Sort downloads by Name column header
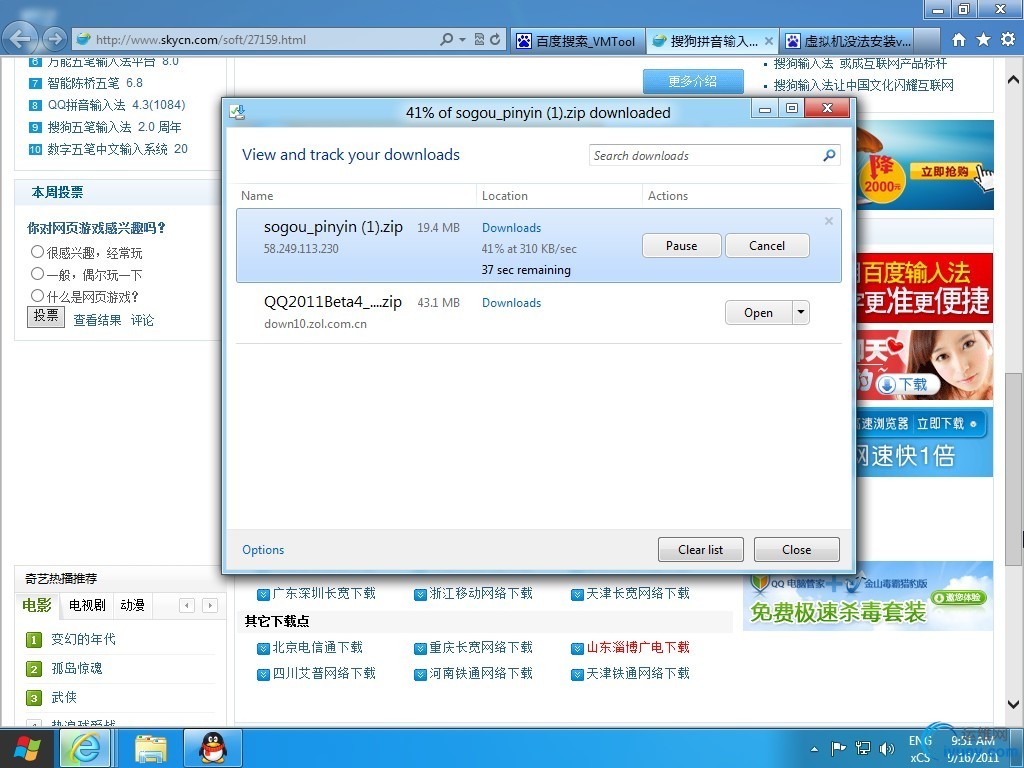Viewport: 1024px width, 768px height. [257, 195]
